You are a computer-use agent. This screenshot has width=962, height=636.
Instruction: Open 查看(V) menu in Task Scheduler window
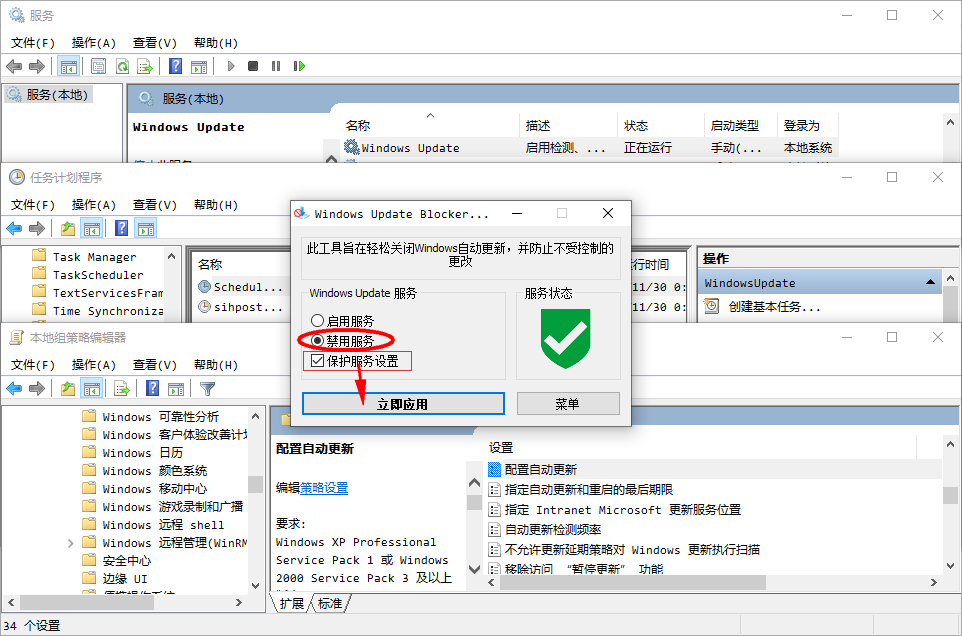tap(155, 205)
